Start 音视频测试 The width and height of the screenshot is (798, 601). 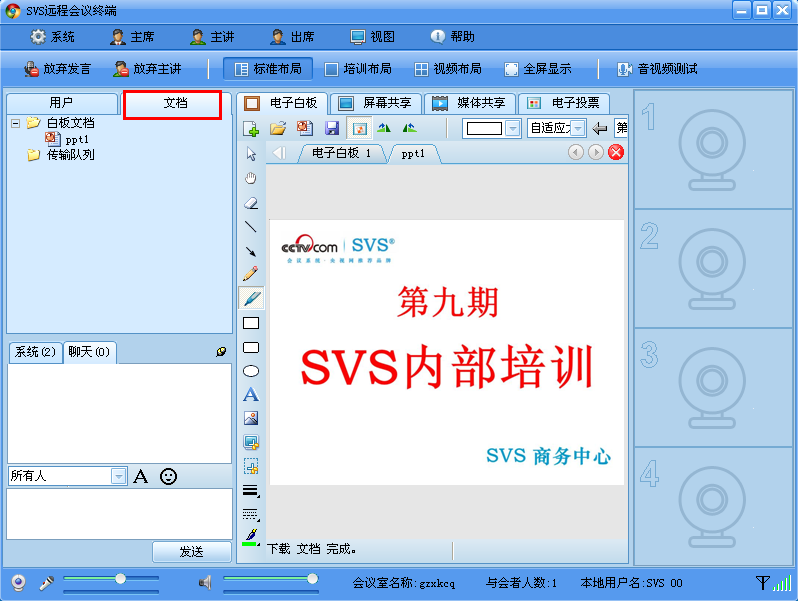(x=657, y=69)
